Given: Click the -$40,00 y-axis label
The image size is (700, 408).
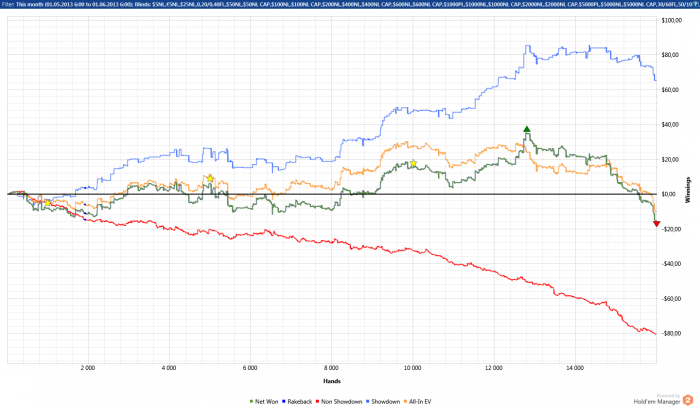Looking at the screenshot, I should [x=671, y=264].
